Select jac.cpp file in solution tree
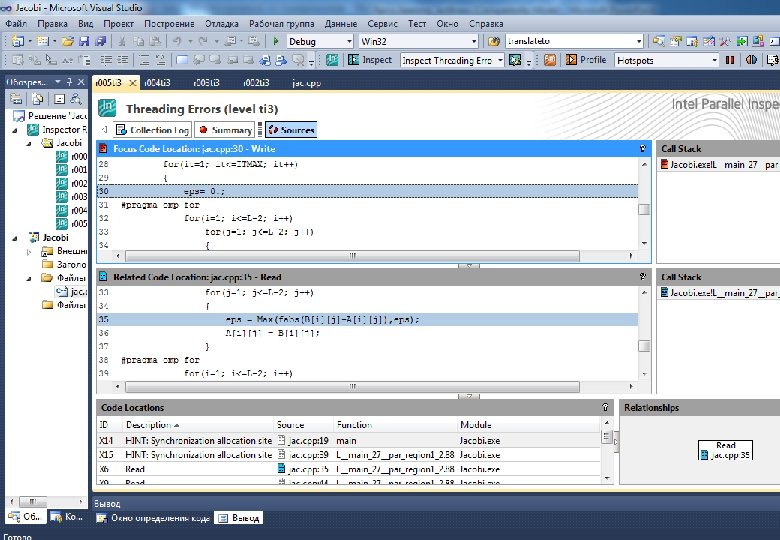Viewport: 780px width, 540px height. (x=71, y=291)
